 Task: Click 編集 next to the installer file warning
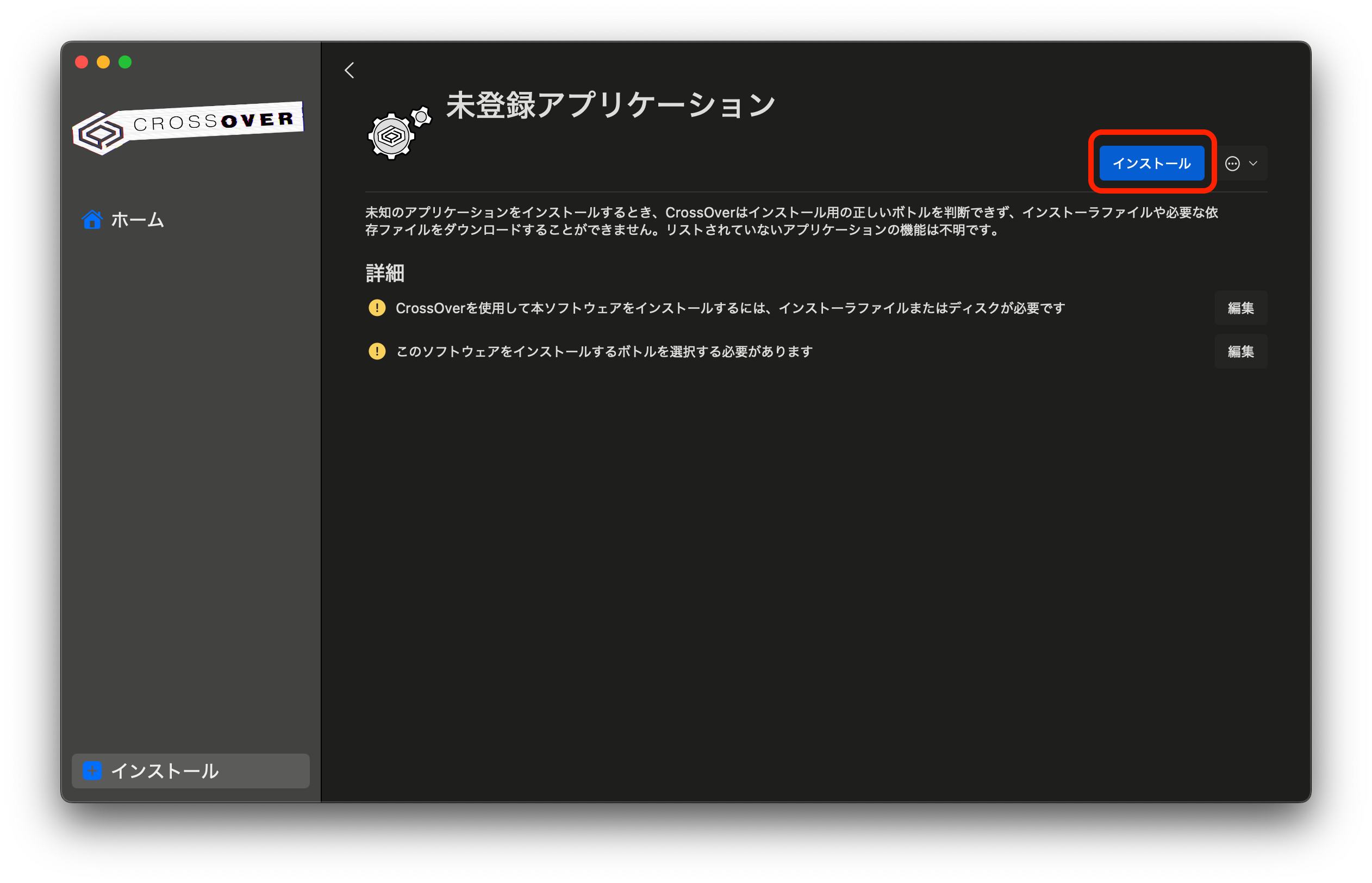click(1240, 308)
